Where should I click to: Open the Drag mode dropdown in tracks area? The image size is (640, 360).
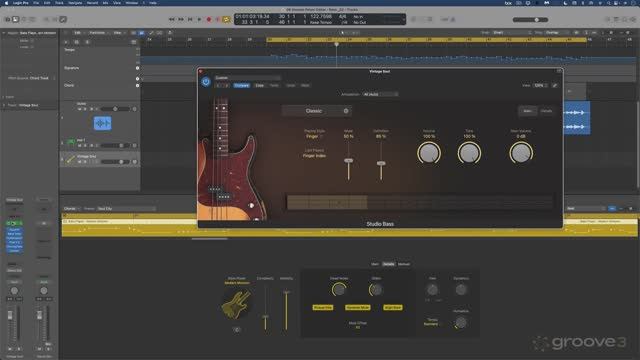558,33
